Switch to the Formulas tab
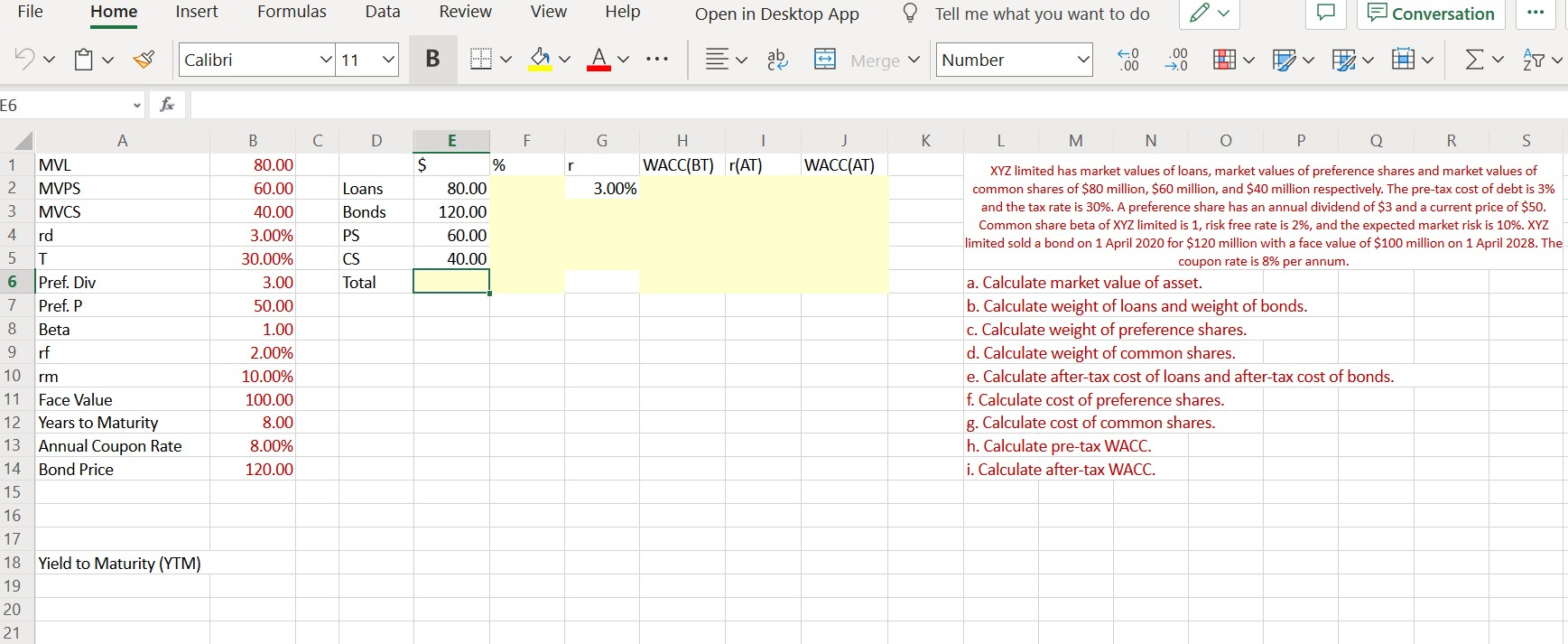Image resolution: width=1568 pixels, height=644 pixels. [x=292, y=12]
